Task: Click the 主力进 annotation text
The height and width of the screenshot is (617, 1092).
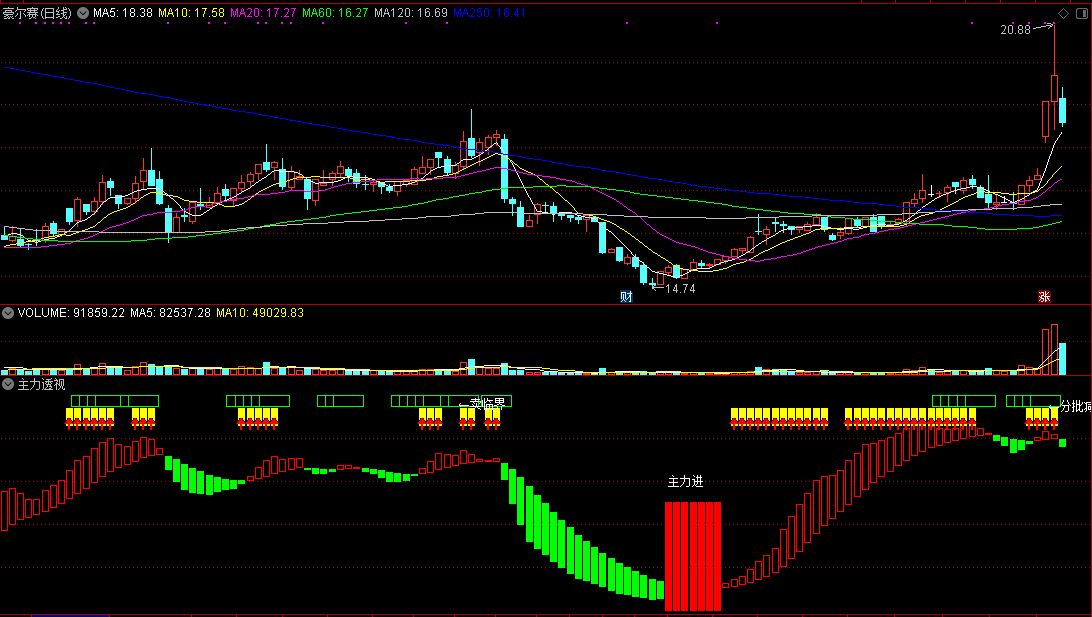Action: [x=685, y=481]
